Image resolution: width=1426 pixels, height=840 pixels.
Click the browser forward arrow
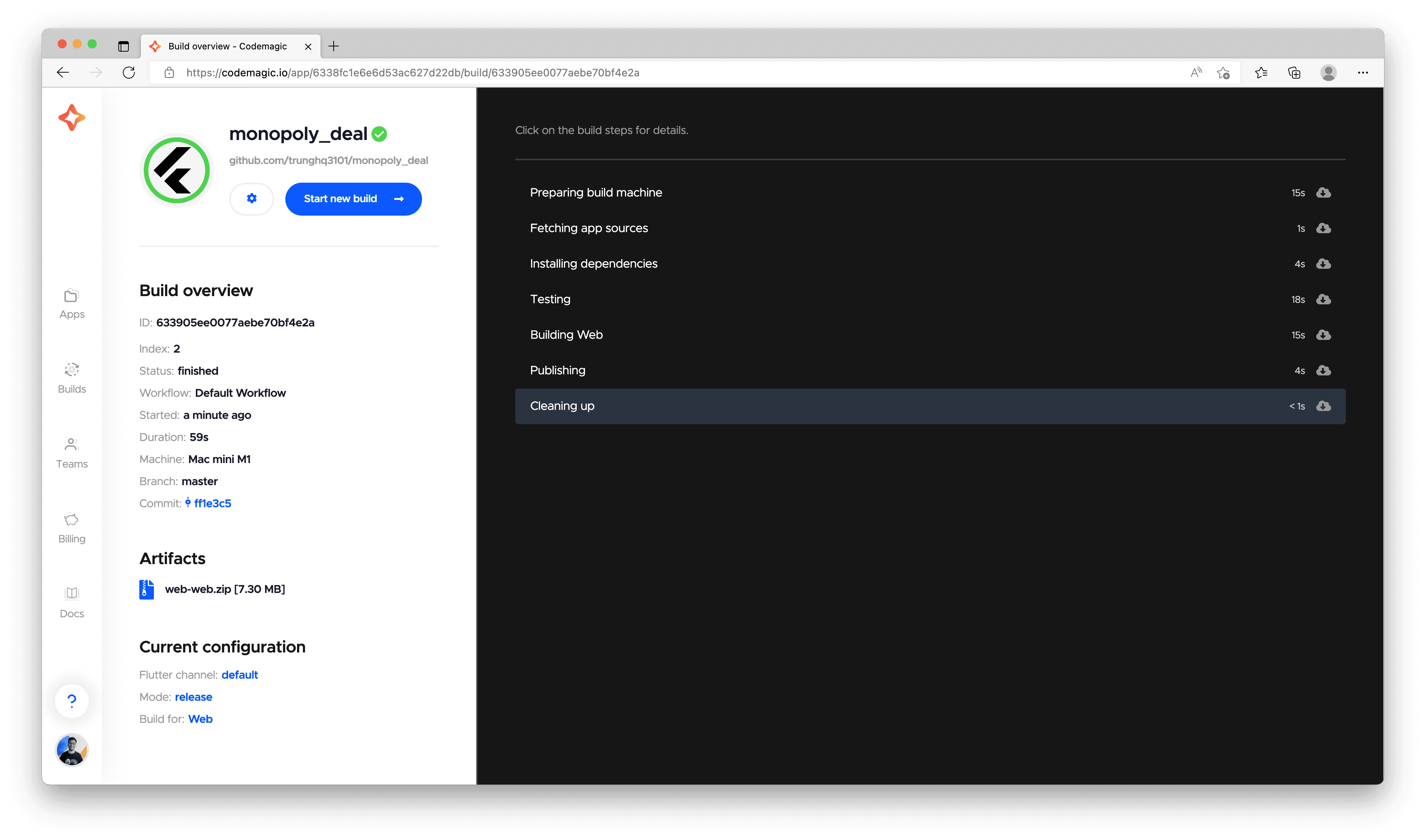pyautogui.click(x=95, y=73)
